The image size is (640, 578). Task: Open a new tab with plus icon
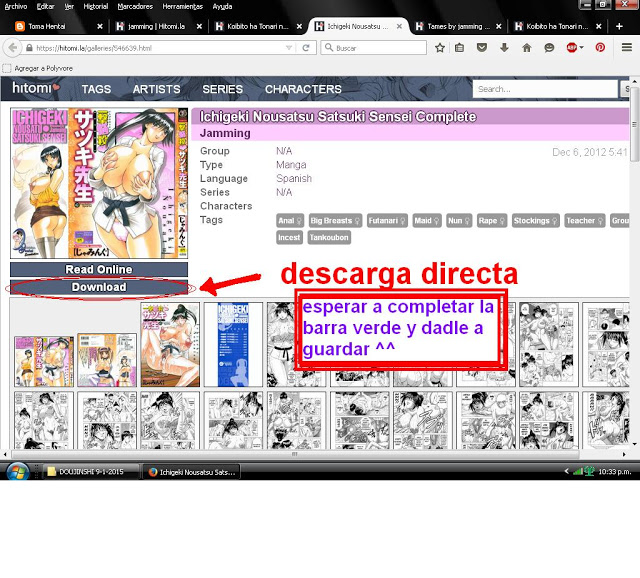click(x=619, y=26)
